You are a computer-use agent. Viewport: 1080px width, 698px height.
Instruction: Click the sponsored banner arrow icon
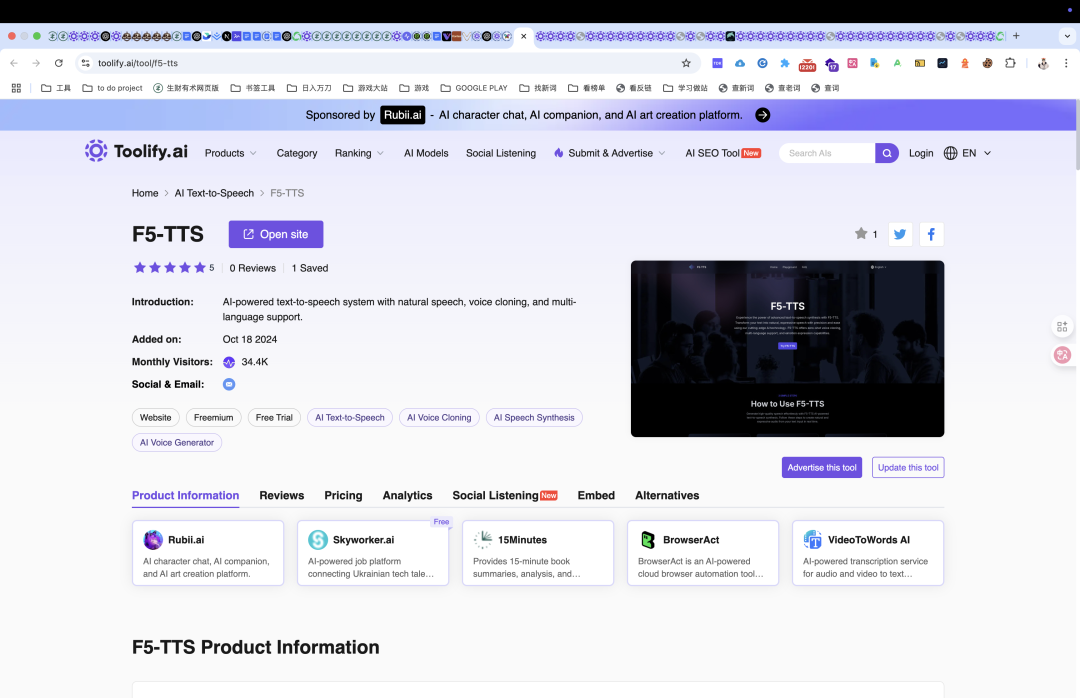click(762, 115)
